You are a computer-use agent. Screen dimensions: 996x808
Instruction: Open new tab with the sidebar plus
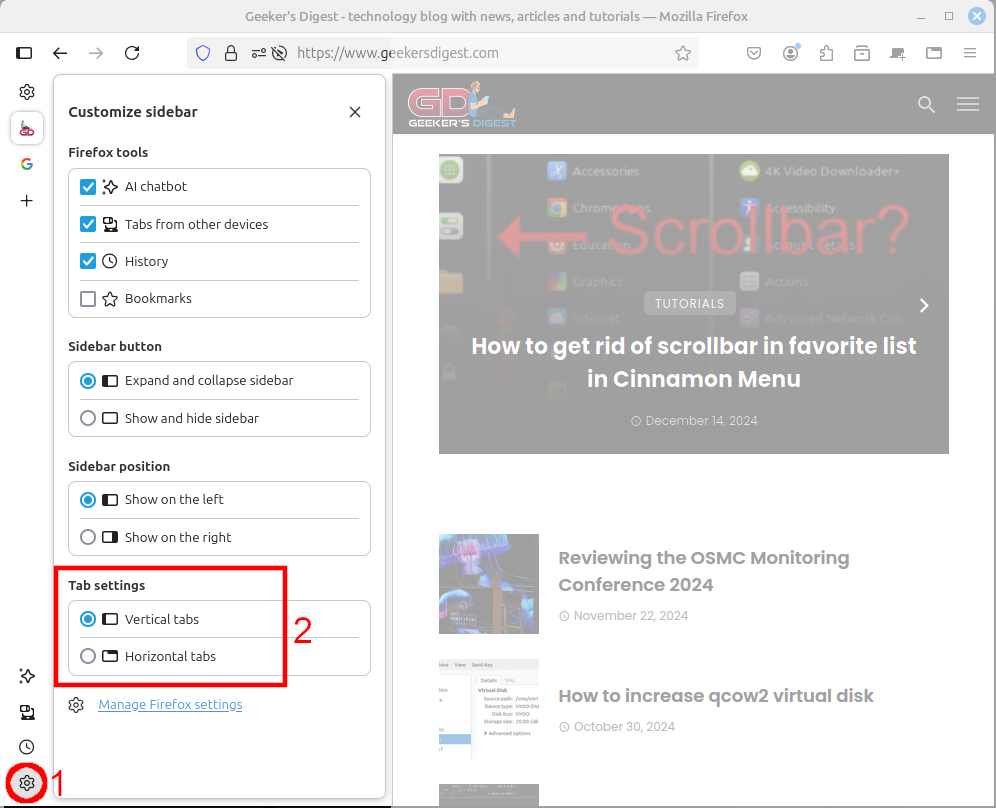pos(27,201)
